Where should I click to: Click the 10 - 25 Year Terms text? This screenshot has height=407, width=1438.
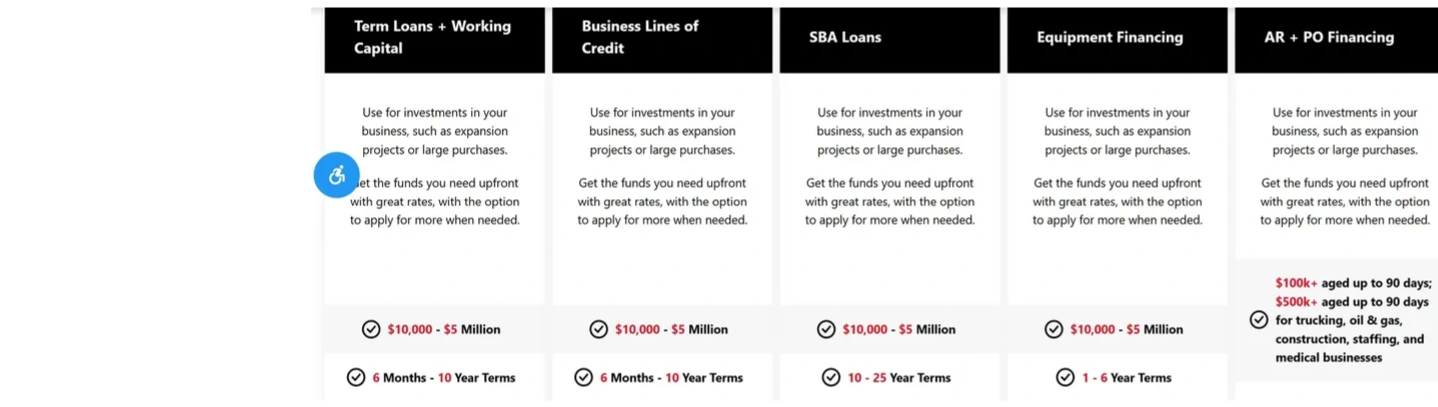(899, 378)
